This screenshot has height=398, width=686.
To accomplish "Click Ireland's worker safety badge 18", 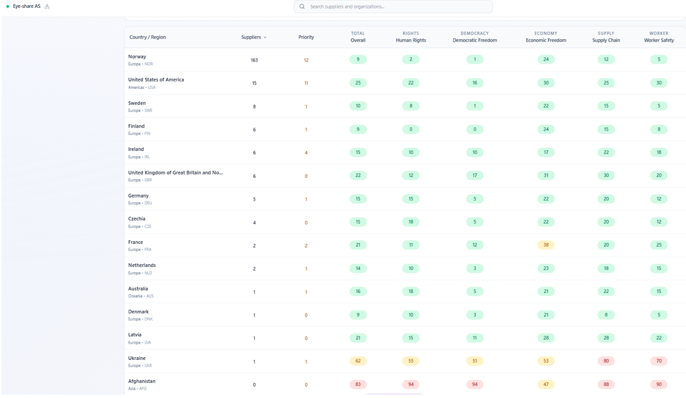I will 659,152.
